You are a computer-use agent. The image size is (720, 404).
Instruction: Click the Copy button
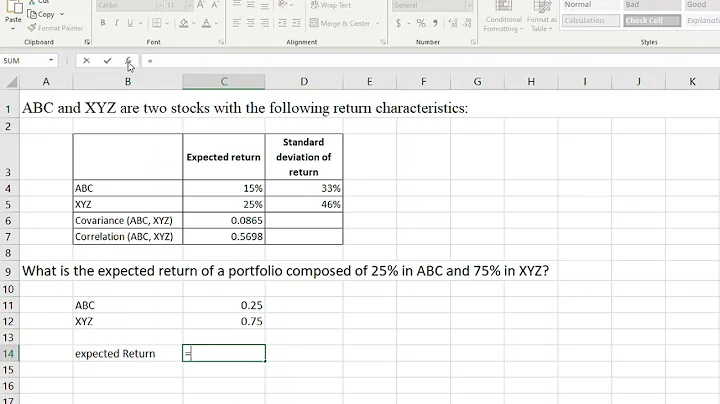(41, 14)
